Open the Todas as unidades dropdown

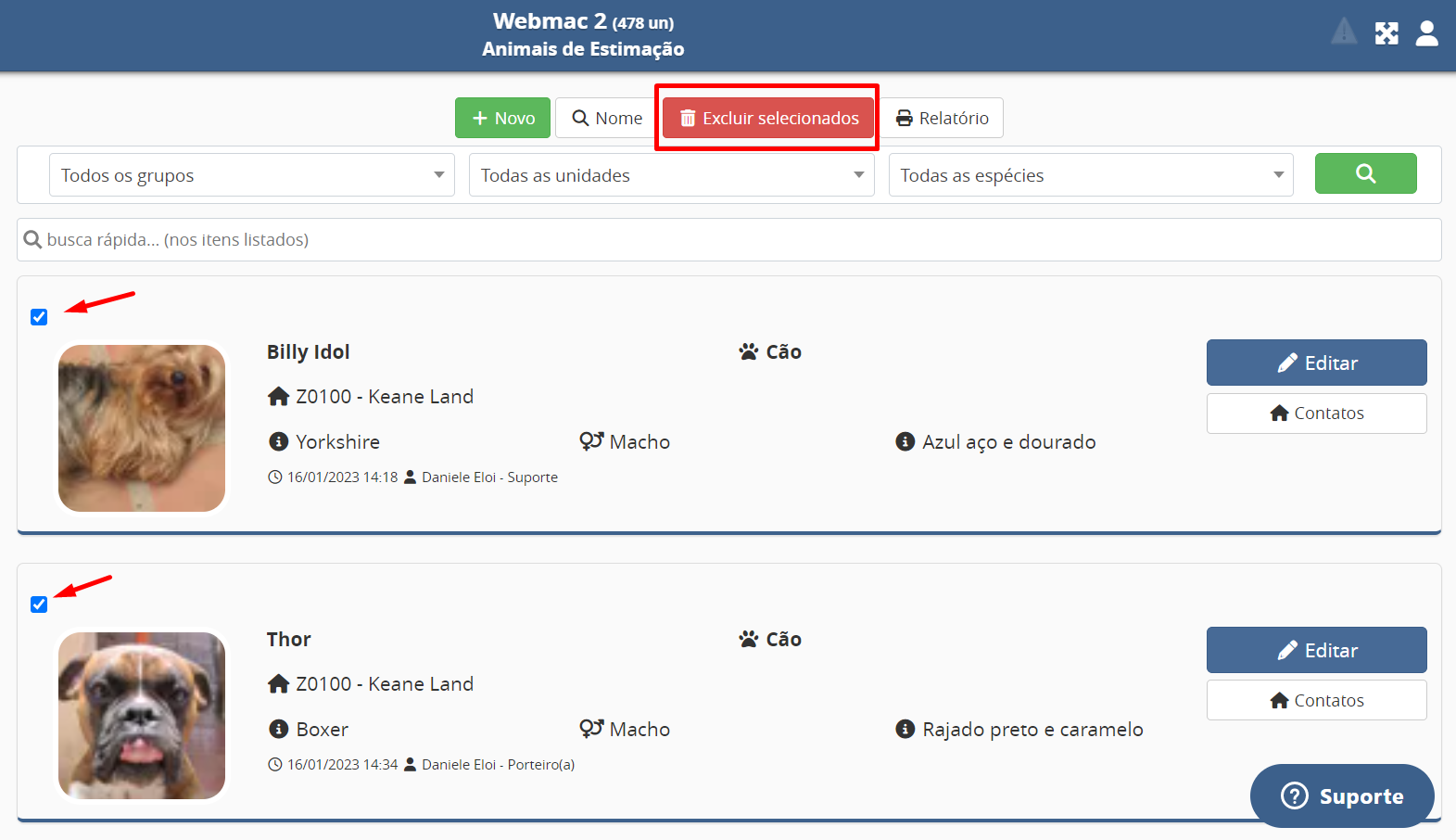coord(671,175)
